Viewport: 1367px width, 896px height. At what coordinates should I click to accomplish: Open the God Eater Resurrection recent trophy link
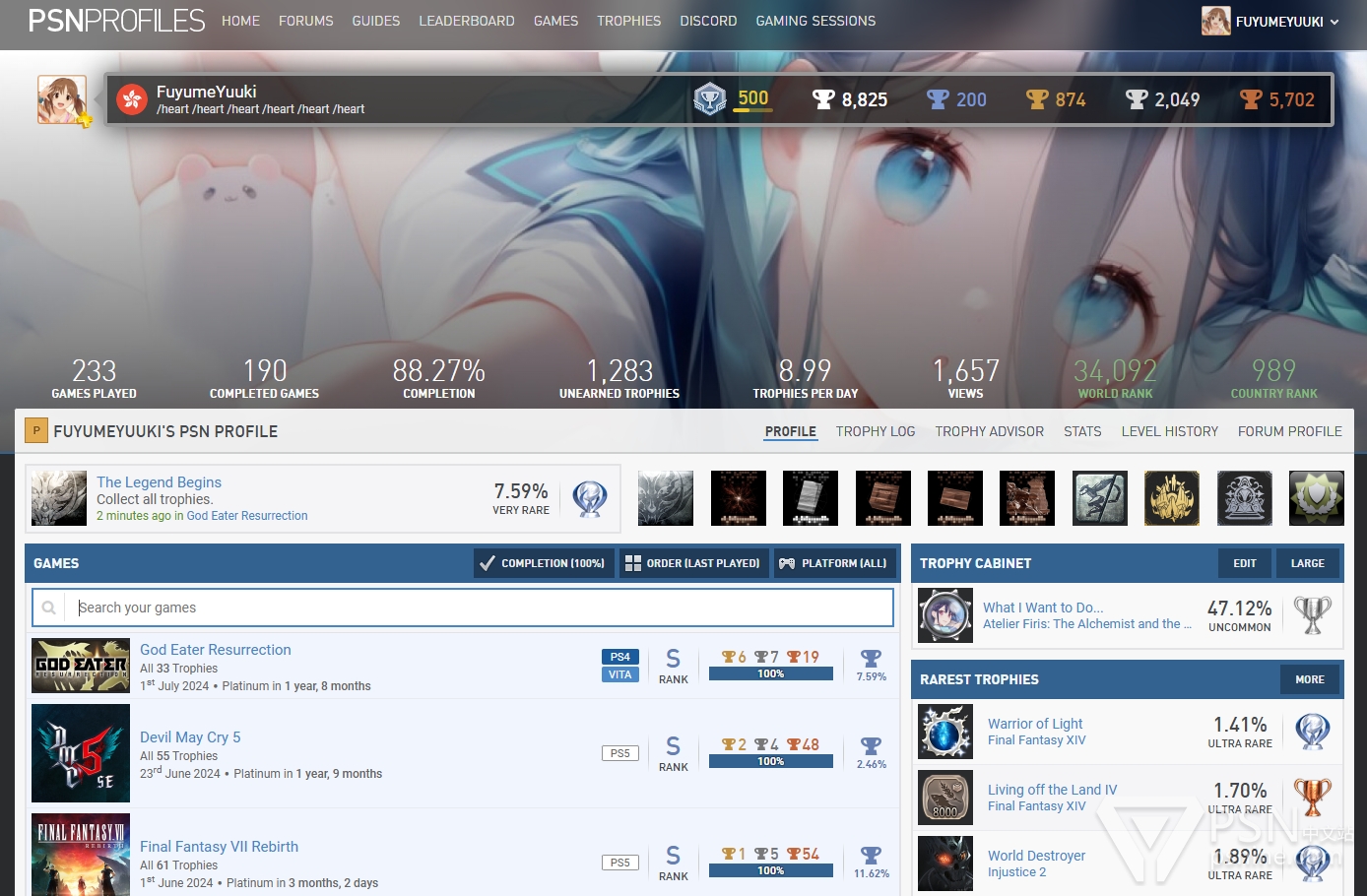[x=247, y=516]
